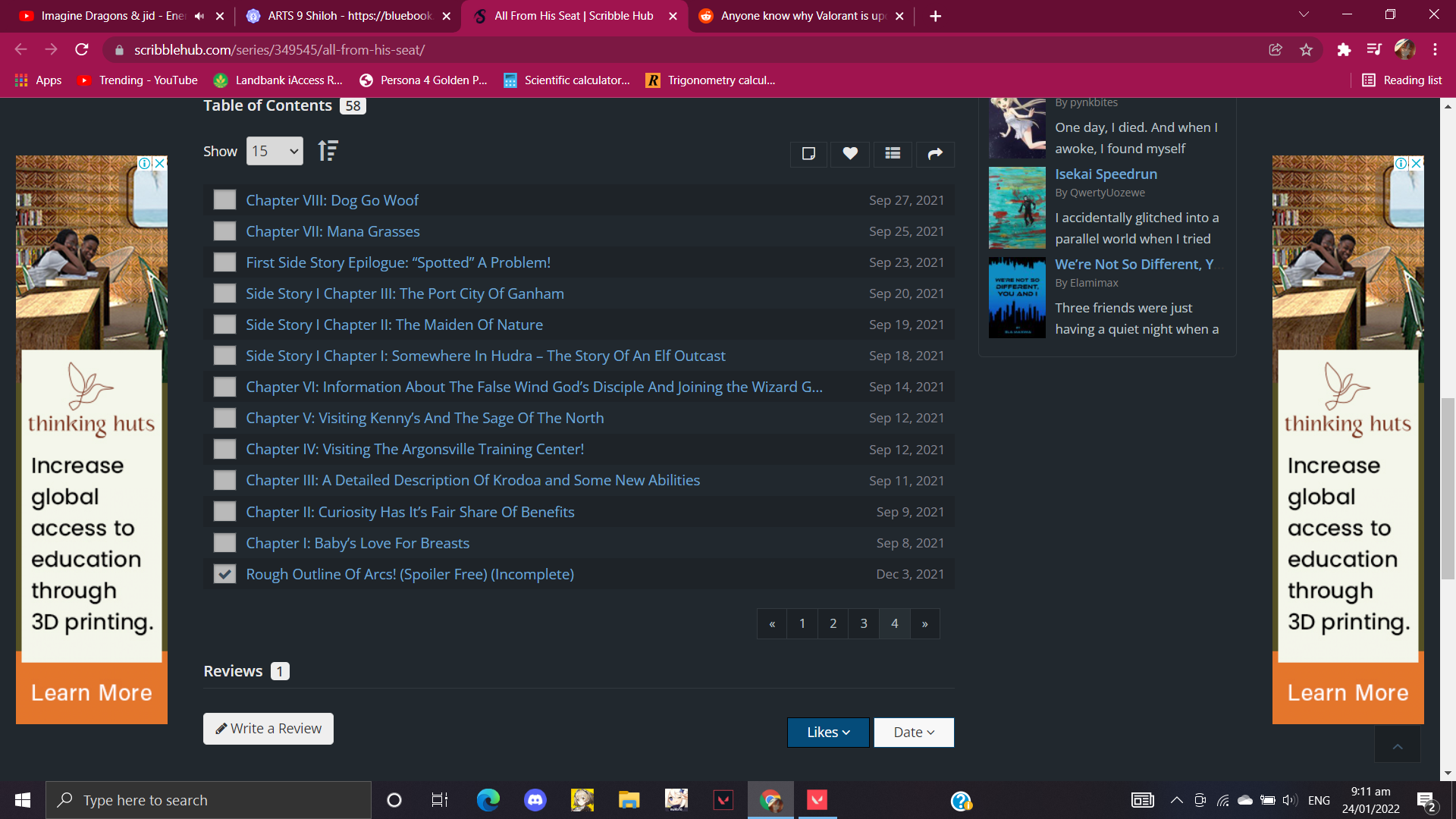Screen dimensions: 1456x819
Task: Expand the Likes sort dropdown
Action: (x=828, y=733)
